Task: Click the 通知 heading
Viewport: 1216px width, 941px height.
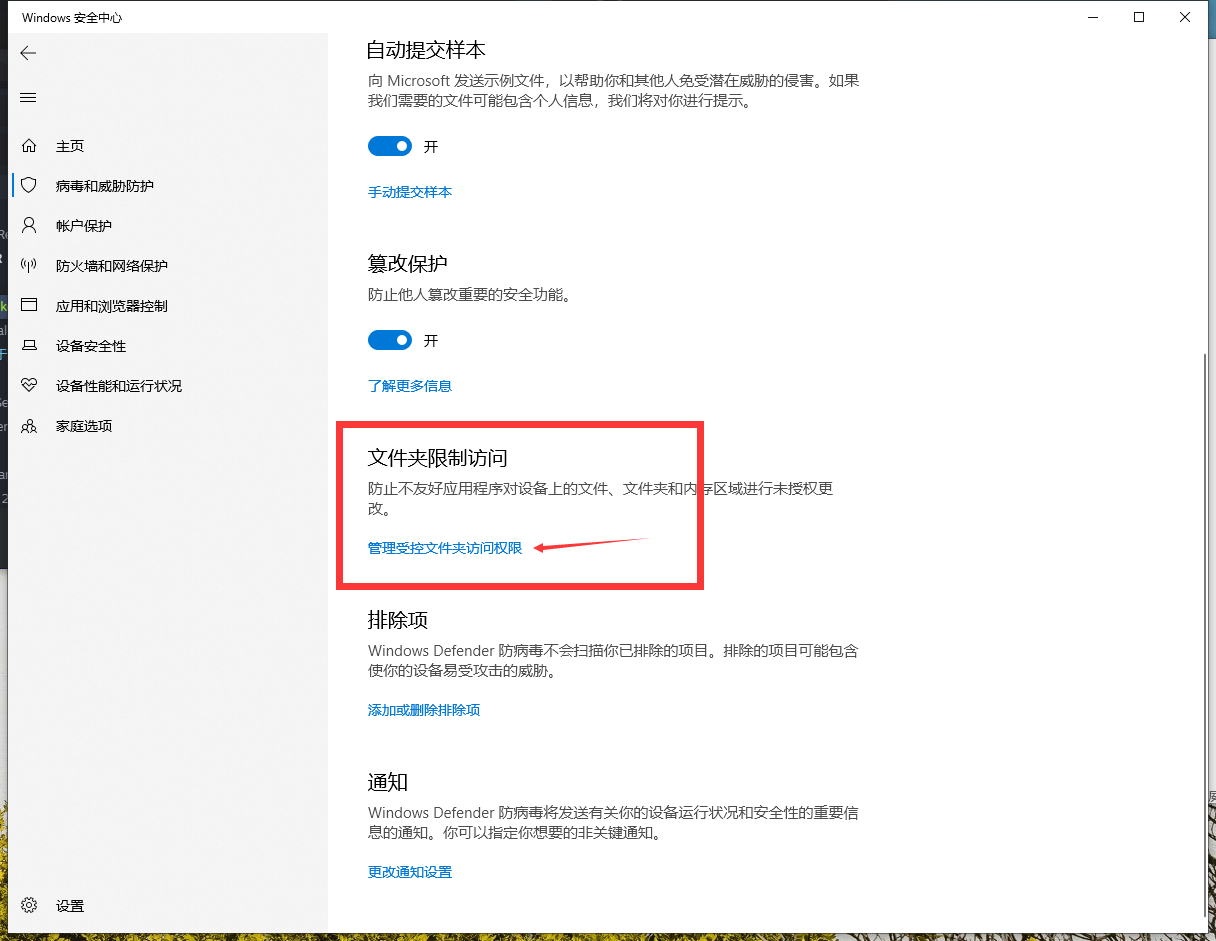Action: pyautogui.click(x=388, y=782)
